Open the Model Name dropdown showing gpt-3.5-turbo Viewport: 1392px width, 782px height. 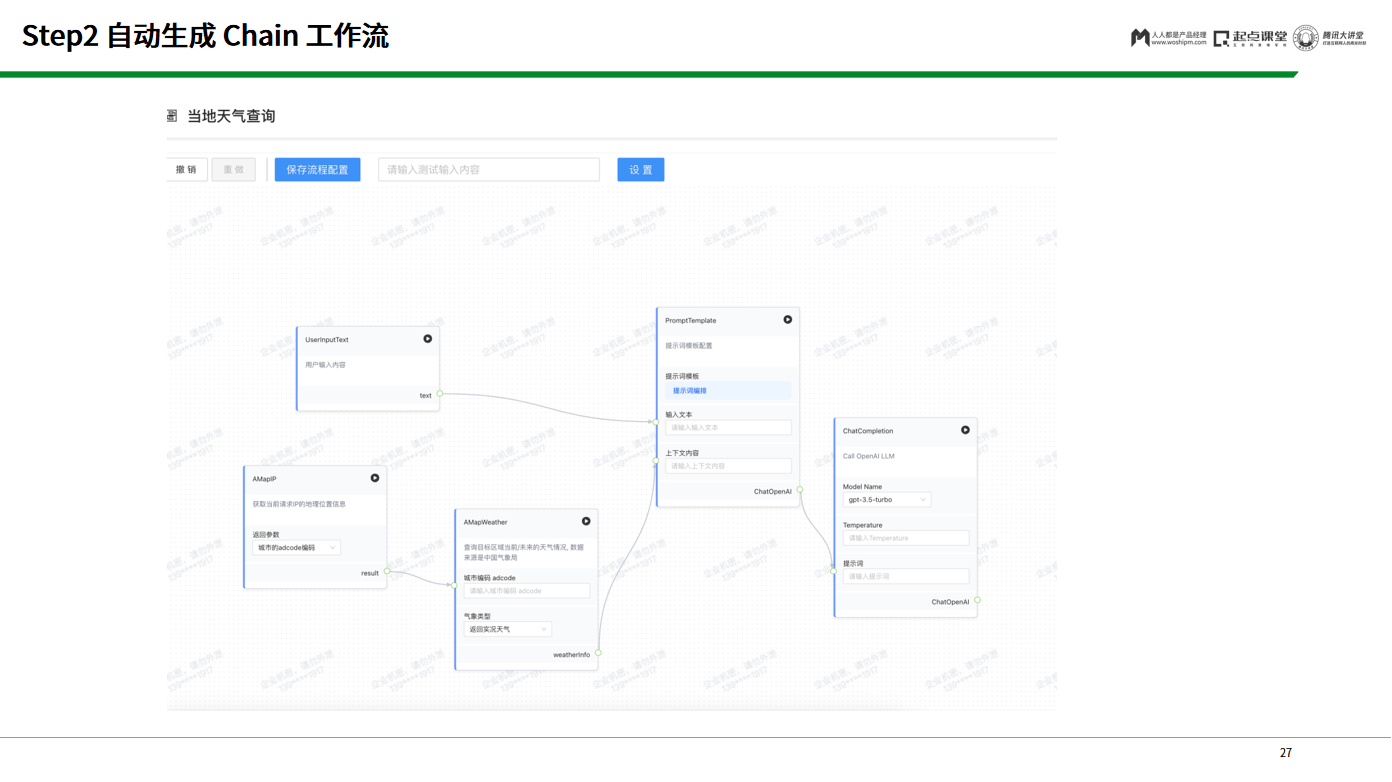pos(888,499)
